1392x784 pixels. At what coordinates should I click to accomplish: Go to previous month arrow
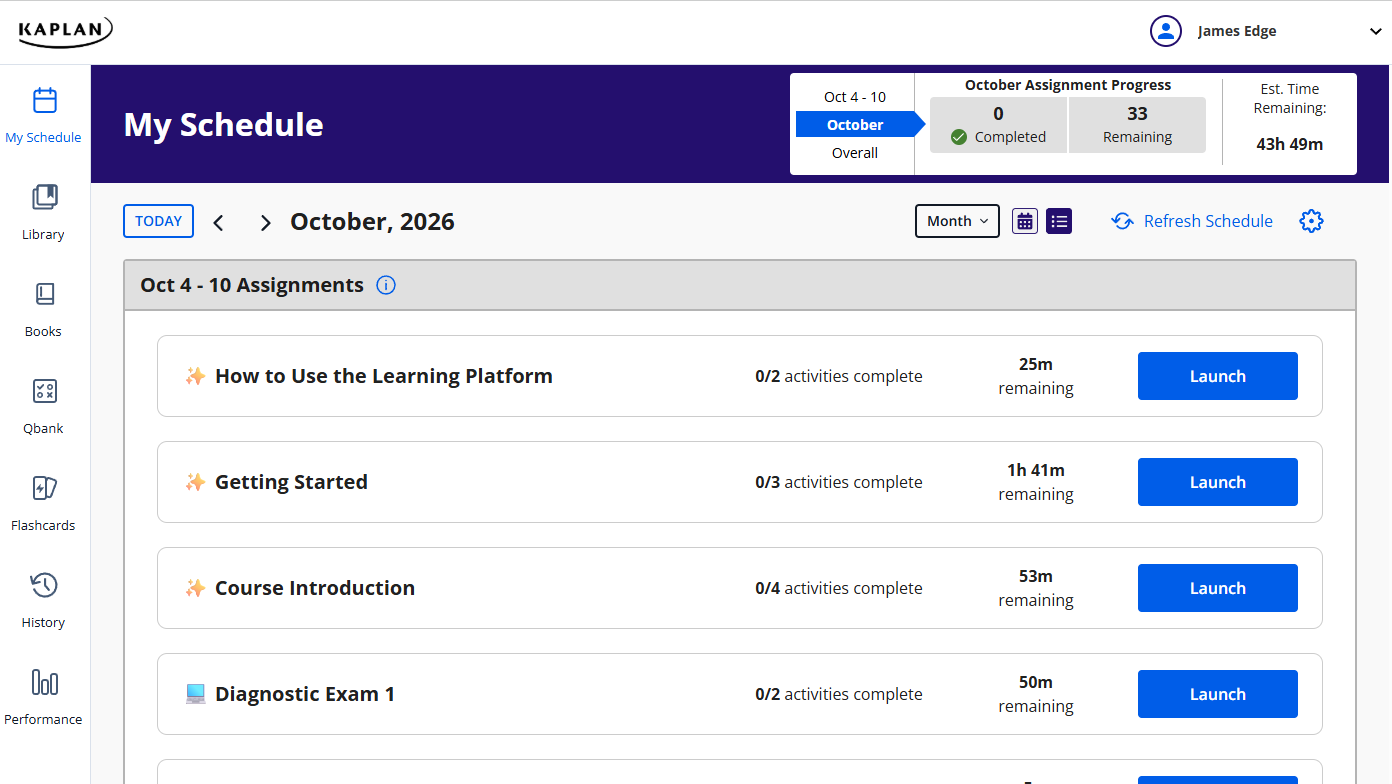click(x=219, y=222)
